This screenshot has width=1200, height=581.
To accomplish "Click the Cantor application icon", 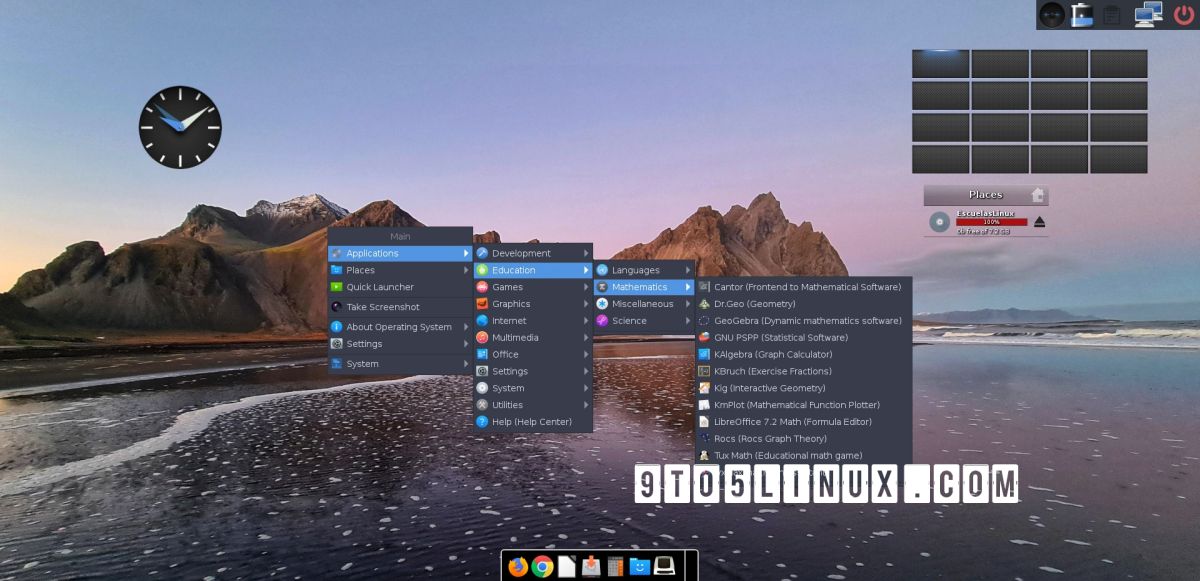I will (x=704, y=287).
